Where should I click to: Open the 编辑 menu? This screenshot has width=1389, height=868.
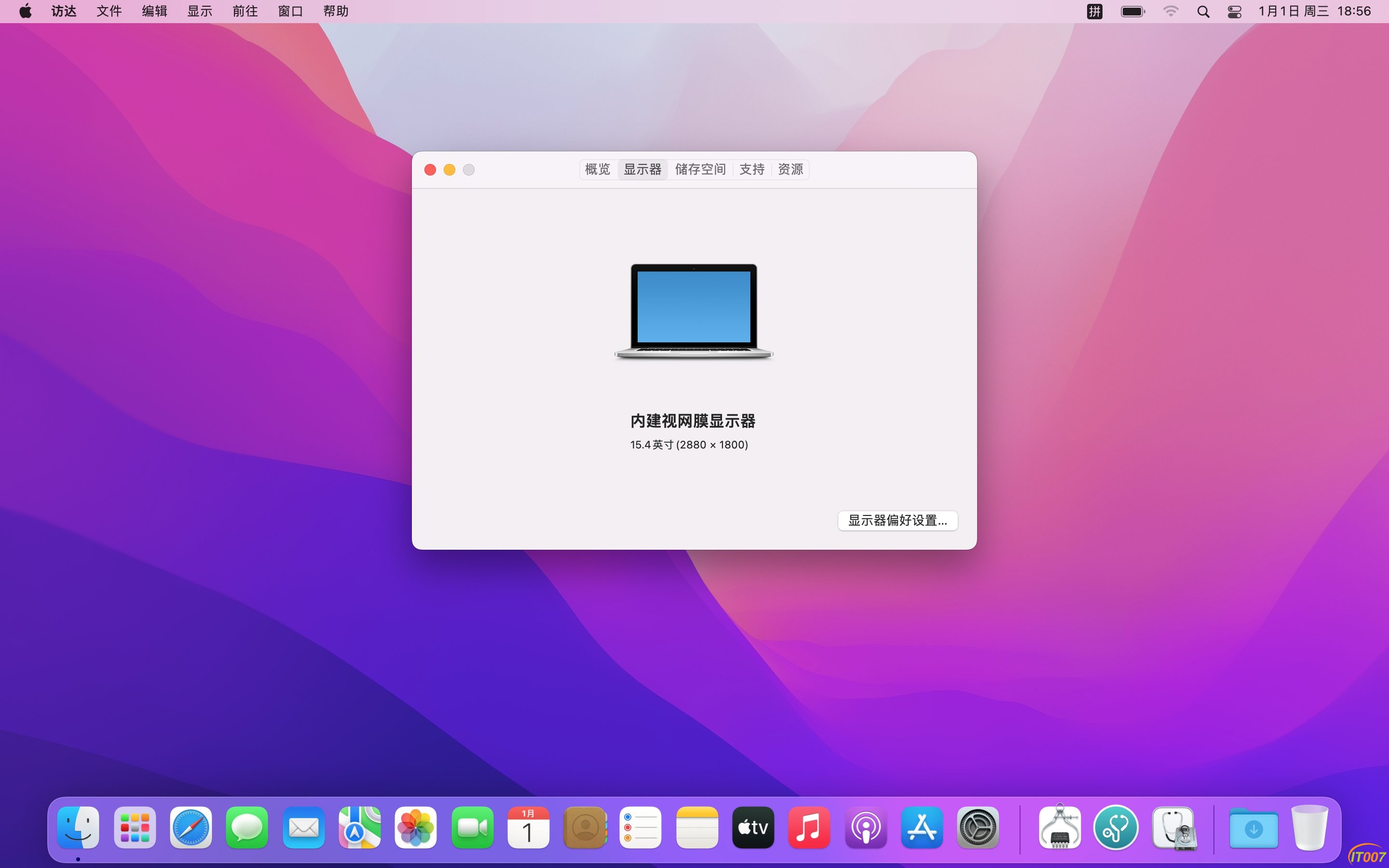coord(154,11)
